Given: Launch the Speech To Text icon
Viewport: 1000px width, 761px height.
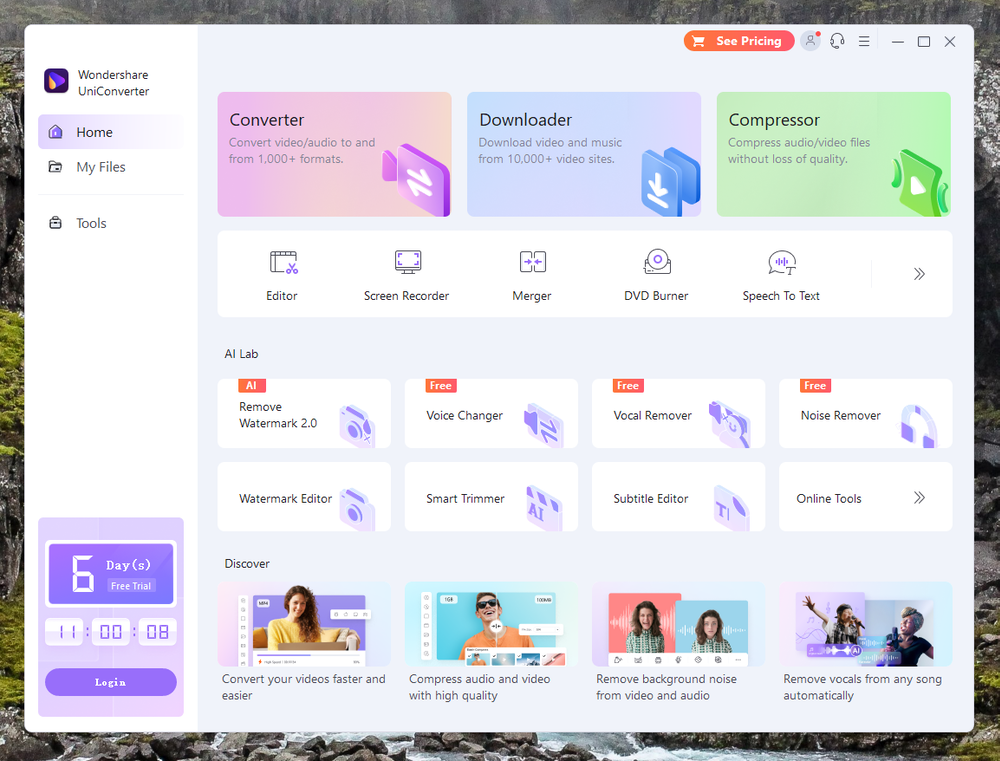Looking at the screenshot, I should (782, 262).
